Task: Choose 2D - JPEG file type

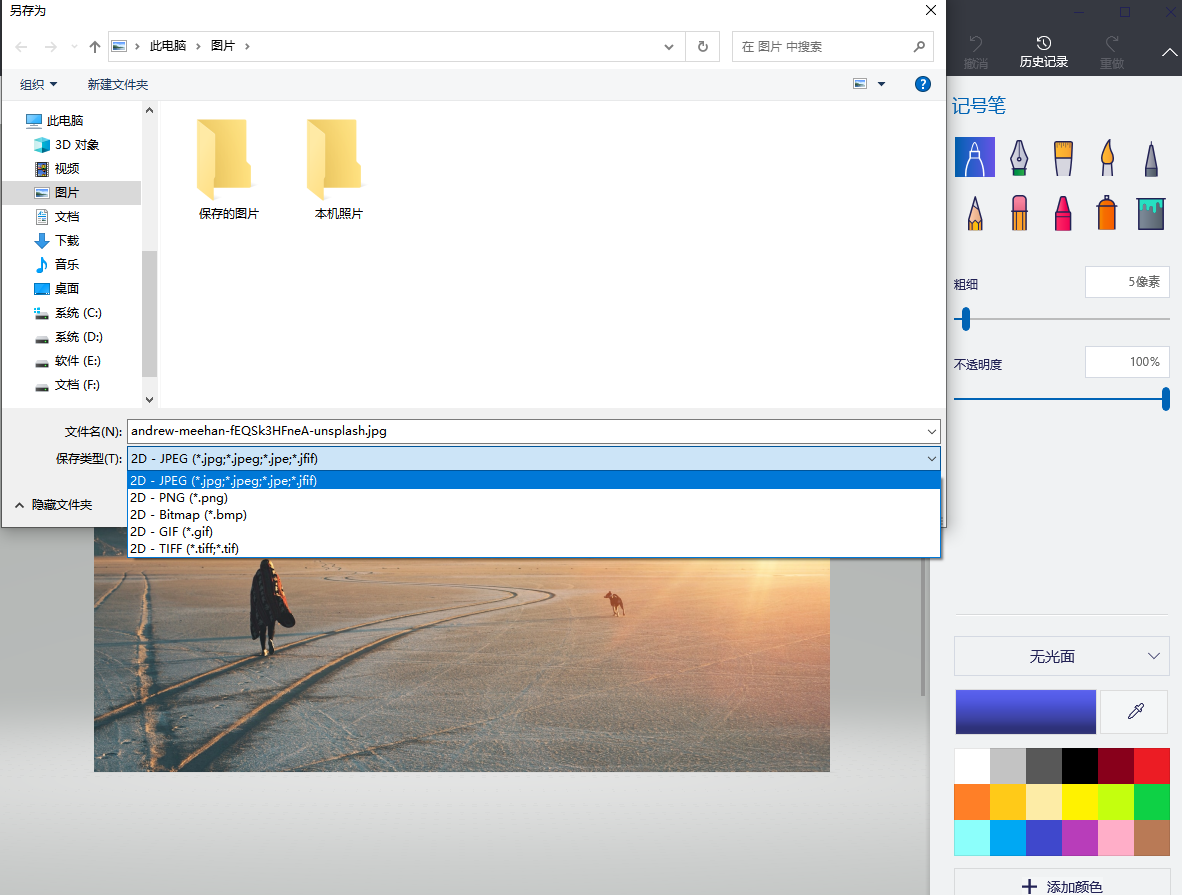Action: click(x=534, y=480)
